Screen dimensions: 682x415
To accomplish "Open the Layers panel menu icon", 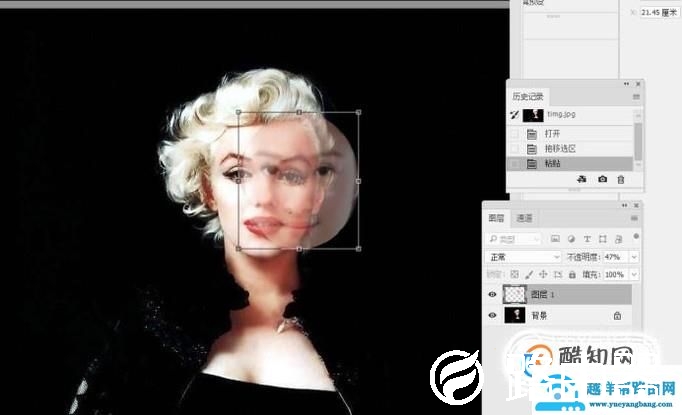I will coord(634,218).
